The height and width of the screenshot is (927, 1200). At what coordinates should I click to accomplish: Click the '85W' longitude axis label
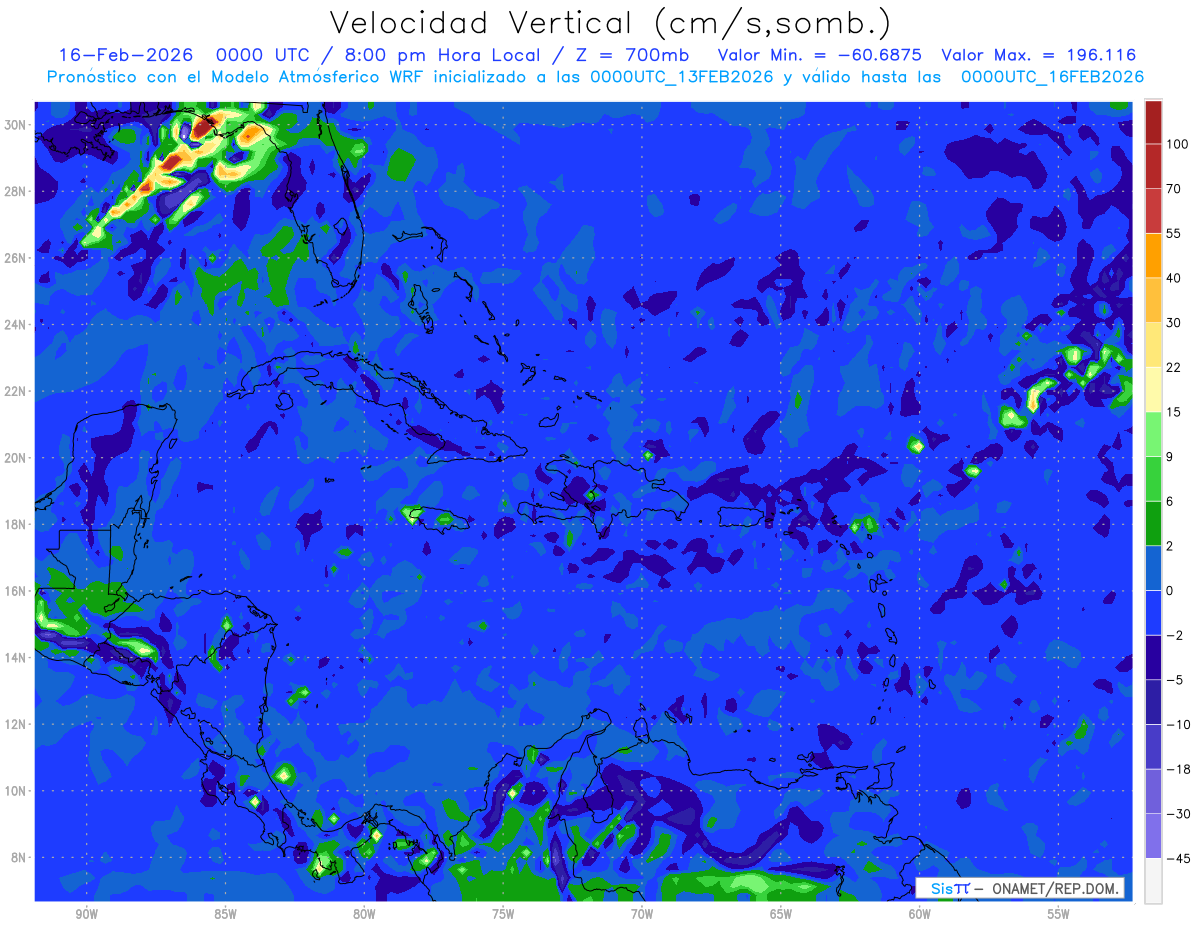click(225, 914)
